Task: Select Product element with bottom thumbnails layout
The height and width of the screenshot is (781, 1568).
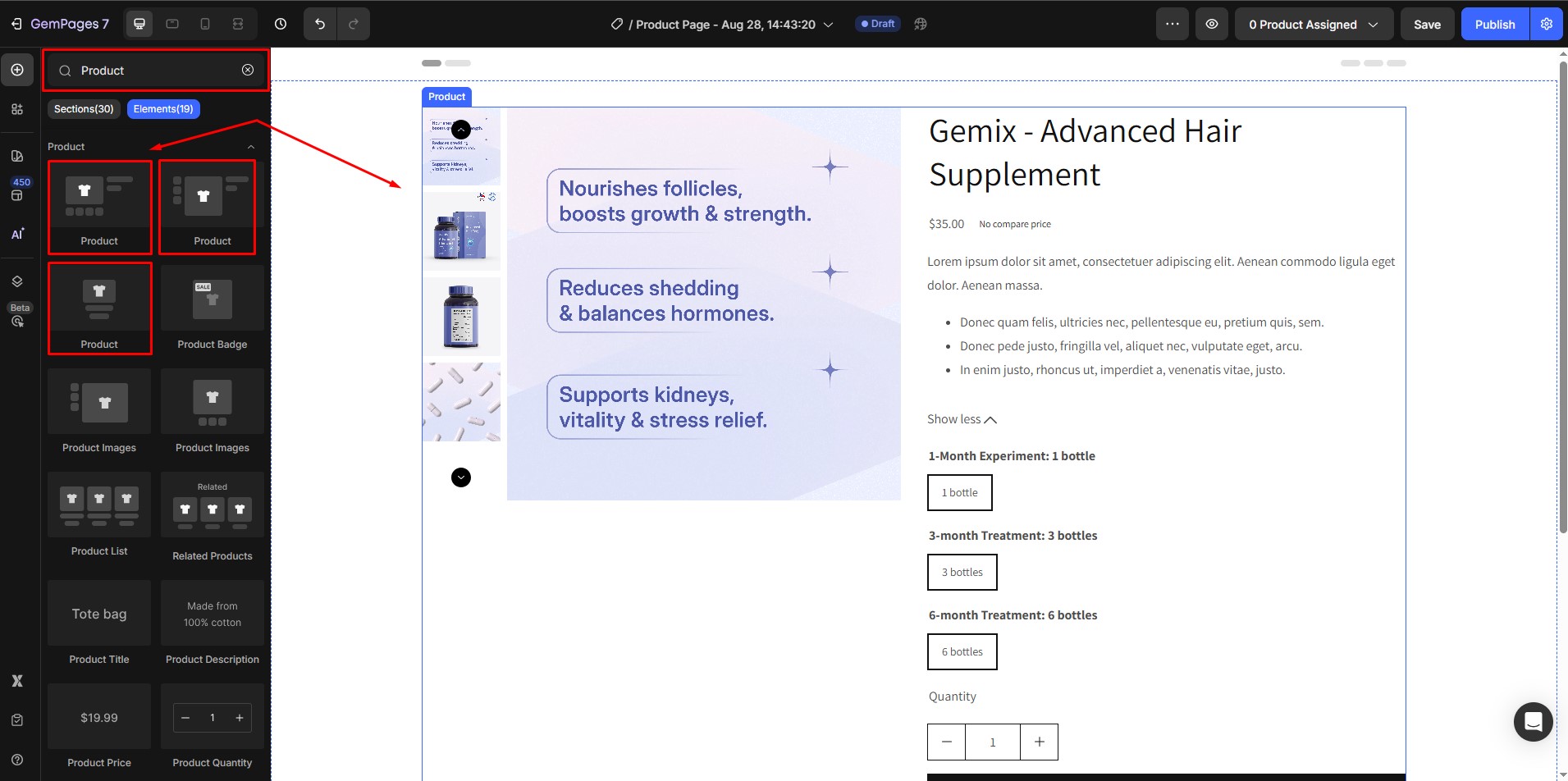Action: [99, 207]
